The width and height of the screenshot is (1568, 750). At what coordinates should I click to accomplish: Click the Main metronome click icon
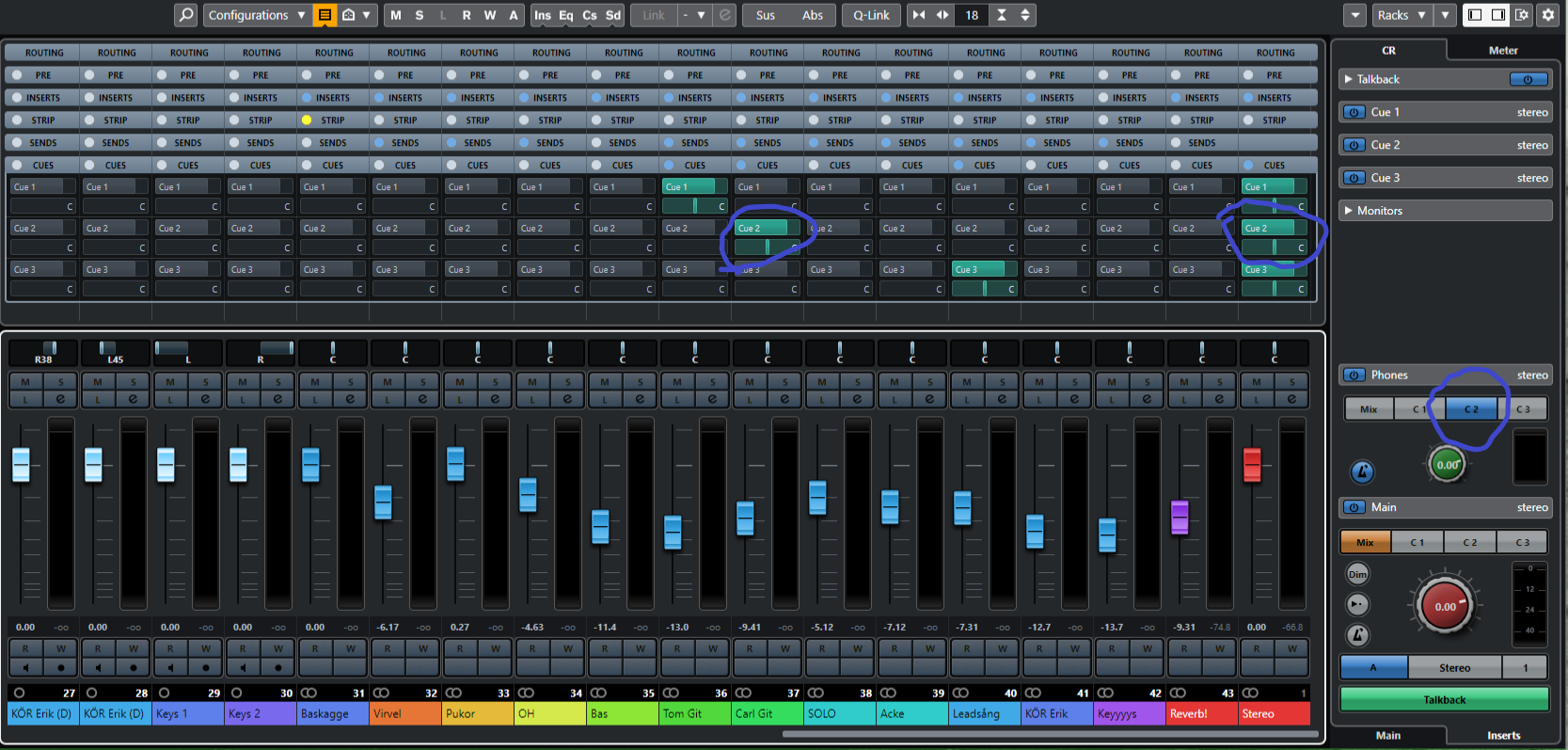click(x=1357, y=635)
